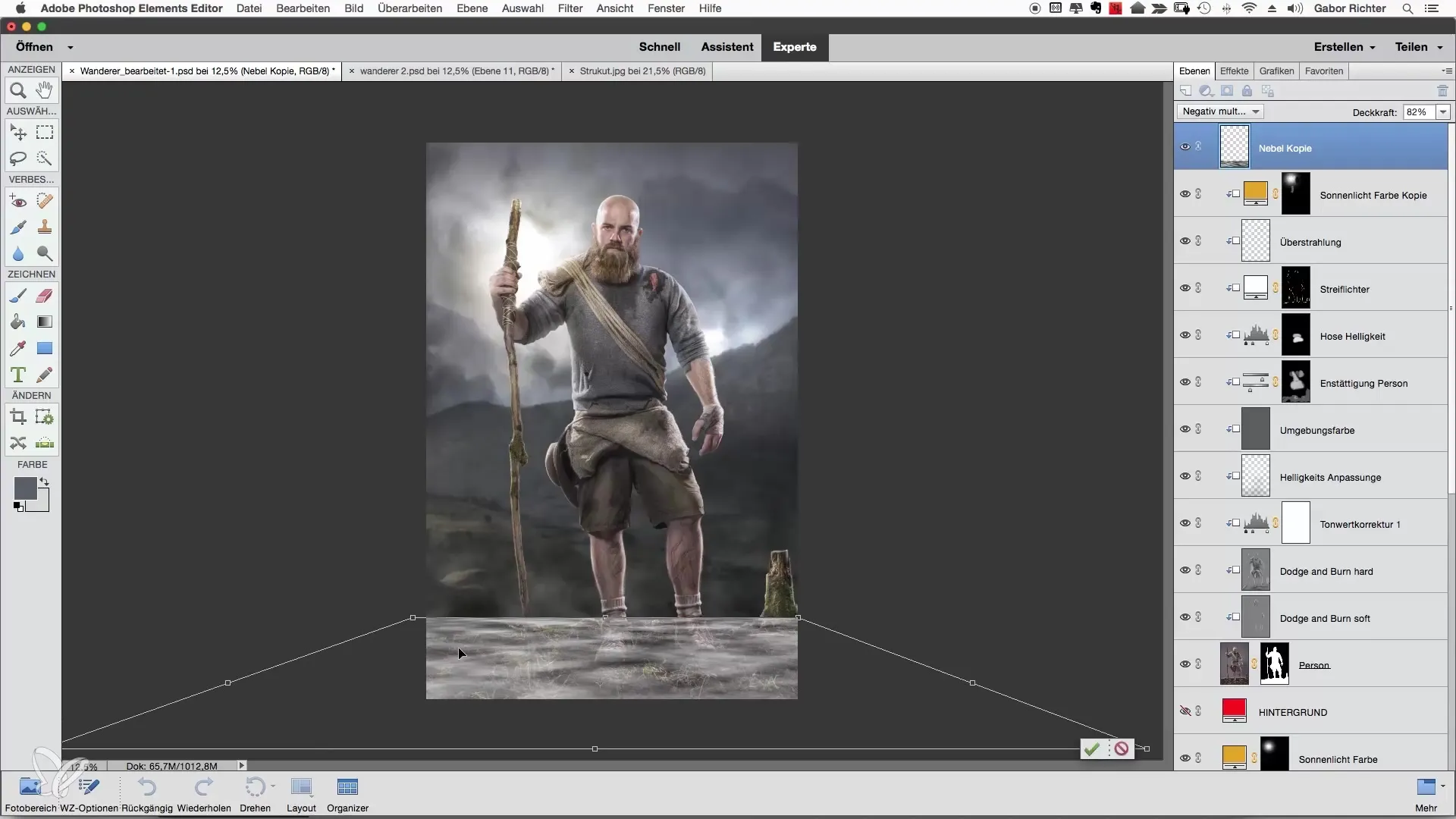This screenshot has width=1456, height=819.
Task: Show the HINTERGRUND layer
Action: [1185, 711]
